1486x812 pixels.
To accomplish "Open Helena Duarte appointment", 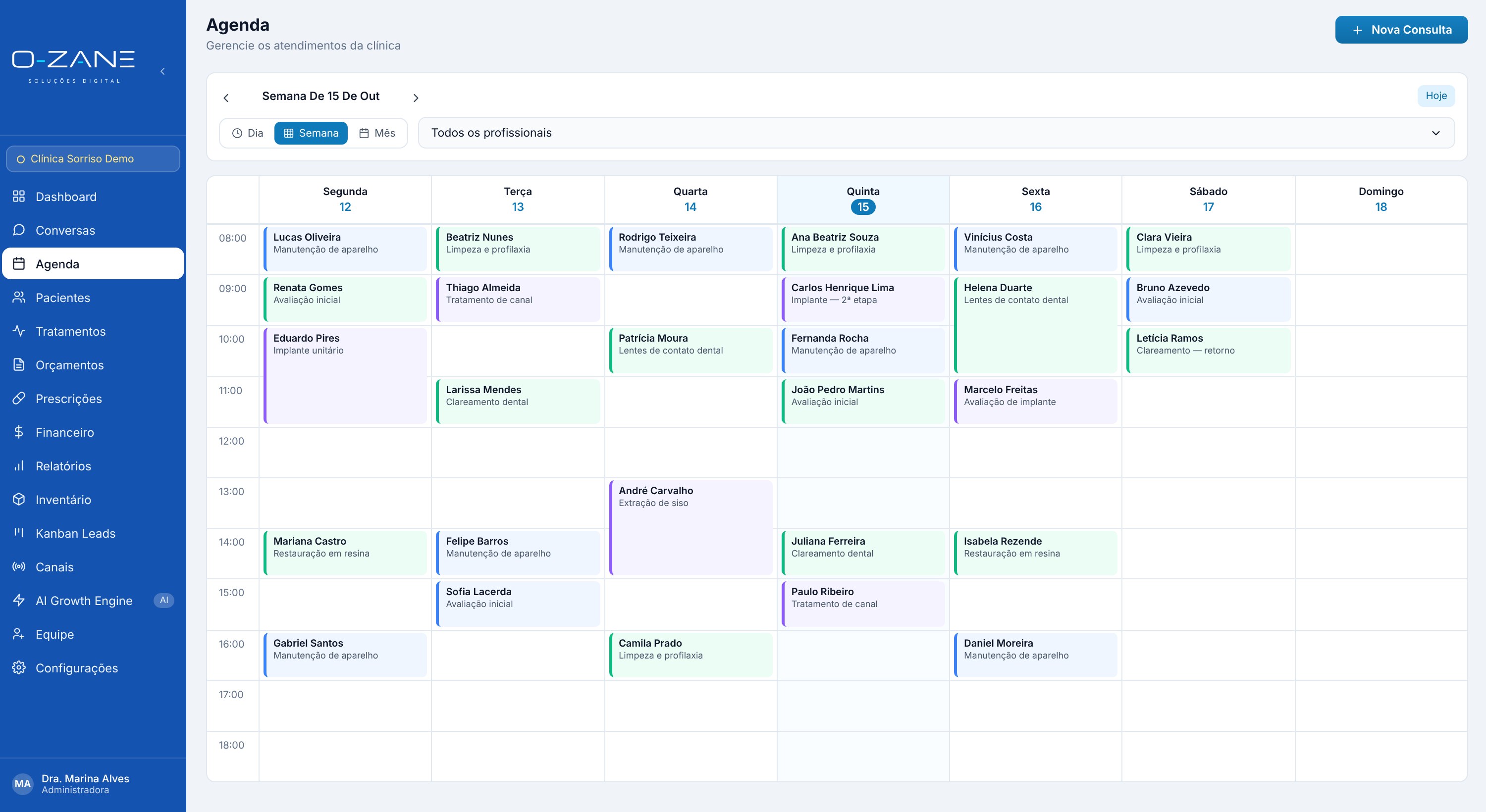I will (1035, 325).
